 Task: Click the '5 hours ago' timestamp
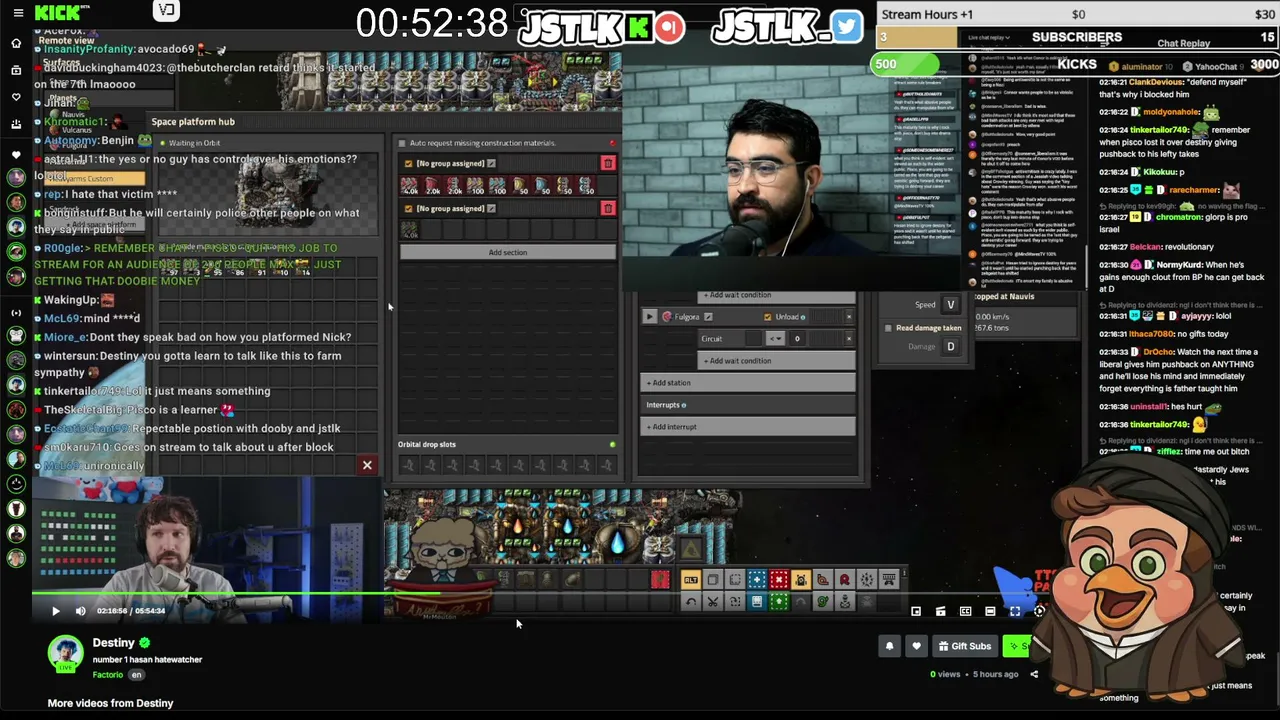point(996,674)
